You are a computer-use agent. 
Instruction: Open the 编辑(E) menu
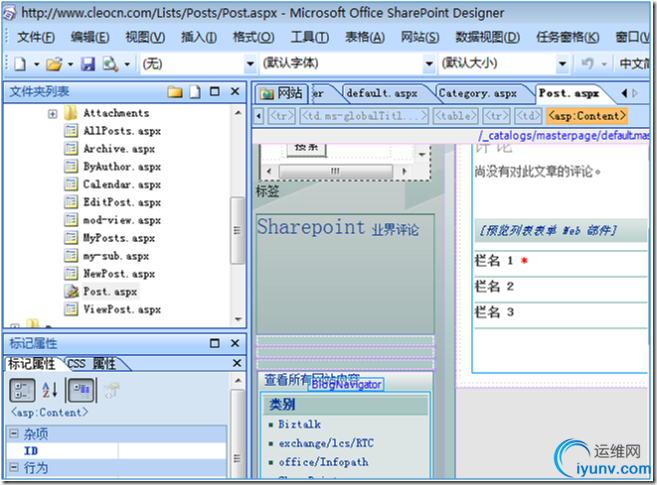pyautogui.click(x=90, y=37)
